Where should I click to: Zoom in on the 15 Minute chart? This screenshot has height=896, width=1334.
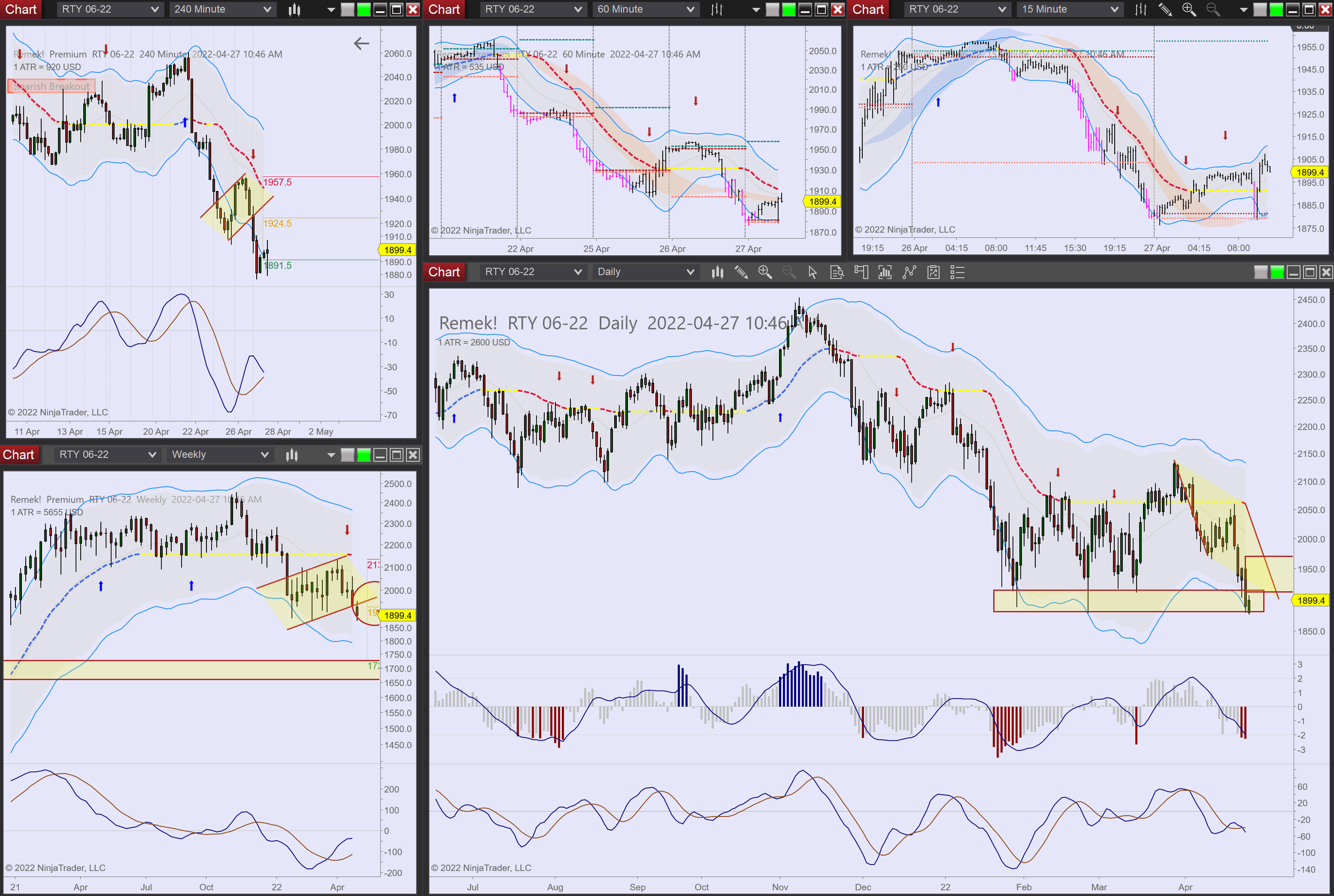pos(1189,9)
